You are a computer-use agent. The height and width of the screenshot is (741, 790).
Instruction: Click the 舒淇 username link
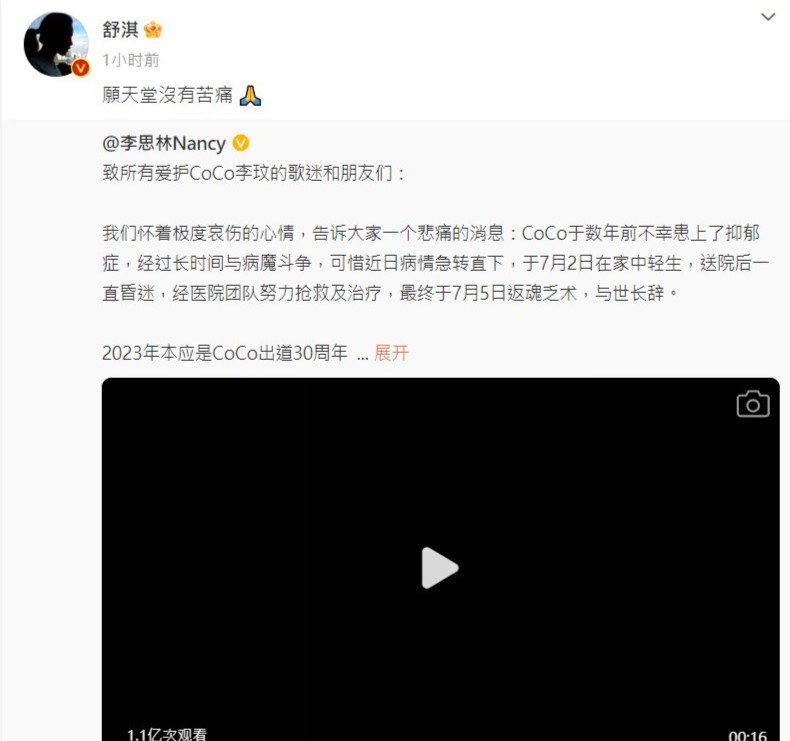pyautogui.click(x=120, y=30)
